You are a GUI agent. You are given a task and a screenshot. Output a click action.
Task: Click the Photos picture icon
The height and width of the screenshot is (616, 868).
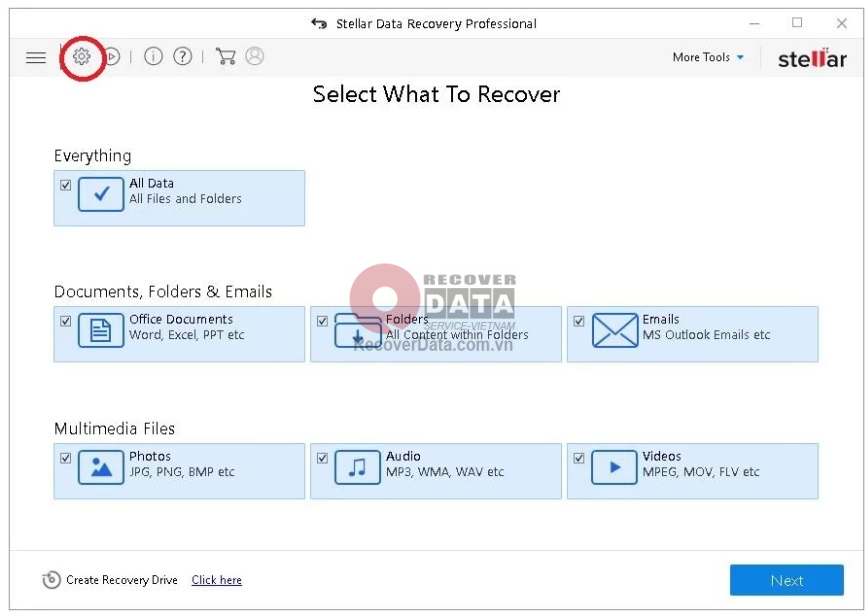click(101, 467)
